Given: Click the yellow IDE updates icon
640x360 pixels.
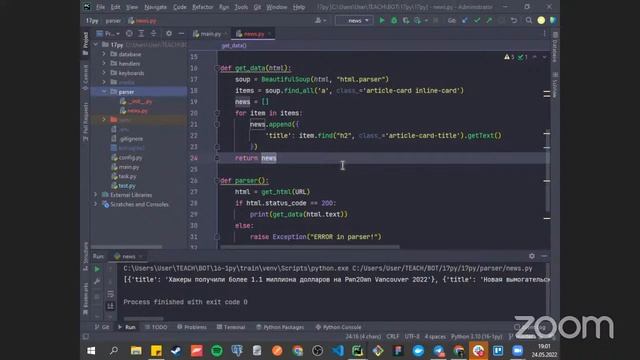Looking at the screenshot, I should pyautogui.click(x=541, y=20).
